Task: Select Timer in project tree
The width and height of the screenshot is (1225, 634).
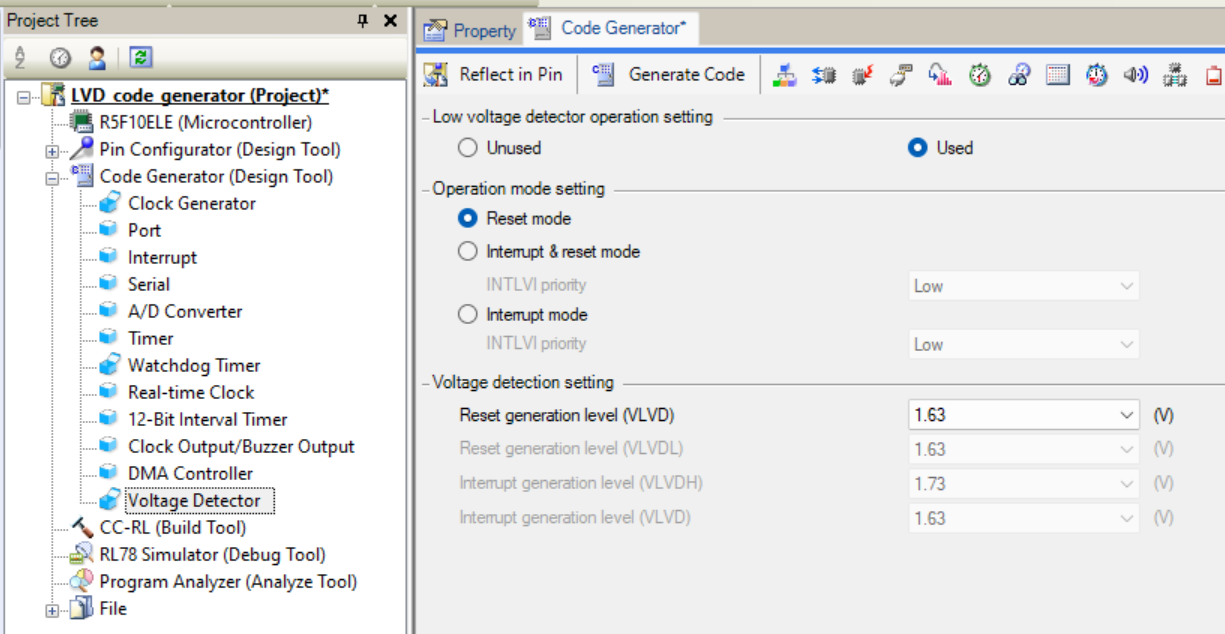Action: click(150, 339)
